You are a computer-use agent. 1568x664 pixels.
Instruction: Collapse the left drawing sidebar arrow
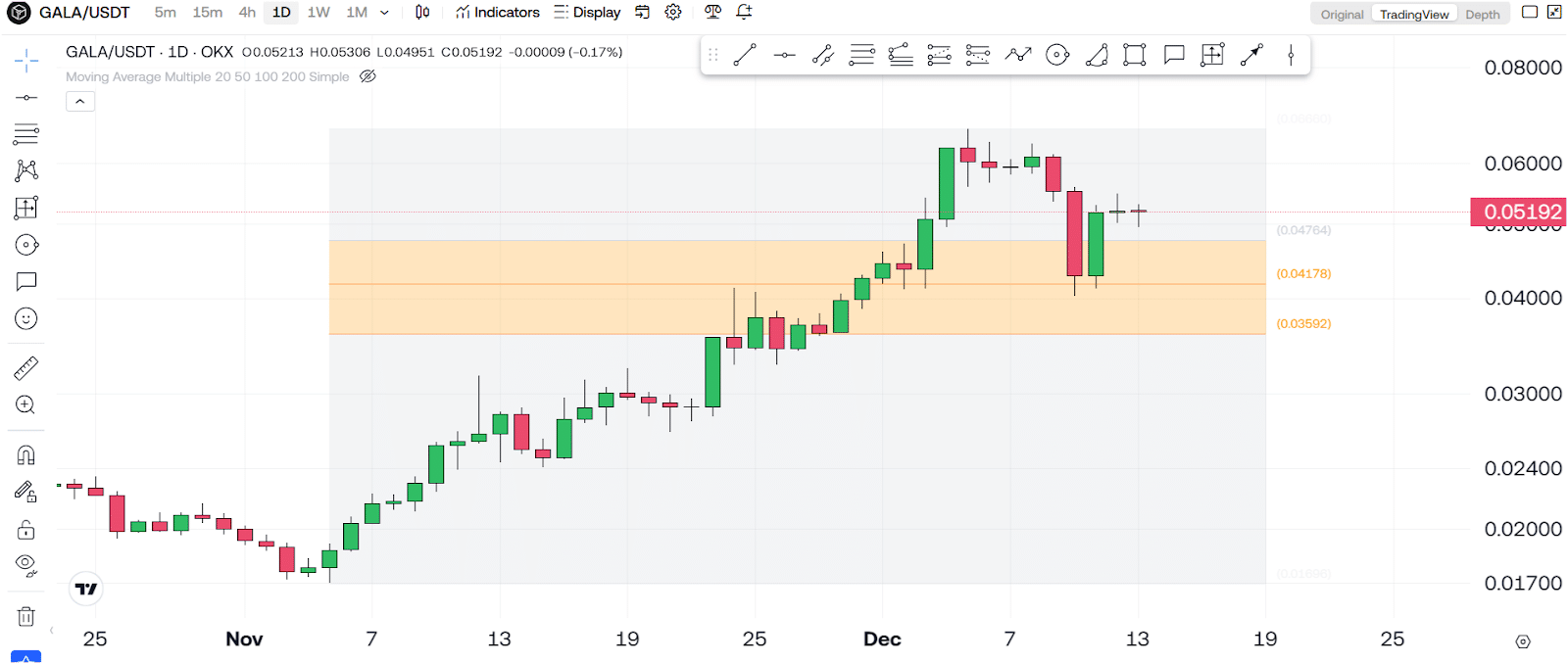click(x=51, y=630)
